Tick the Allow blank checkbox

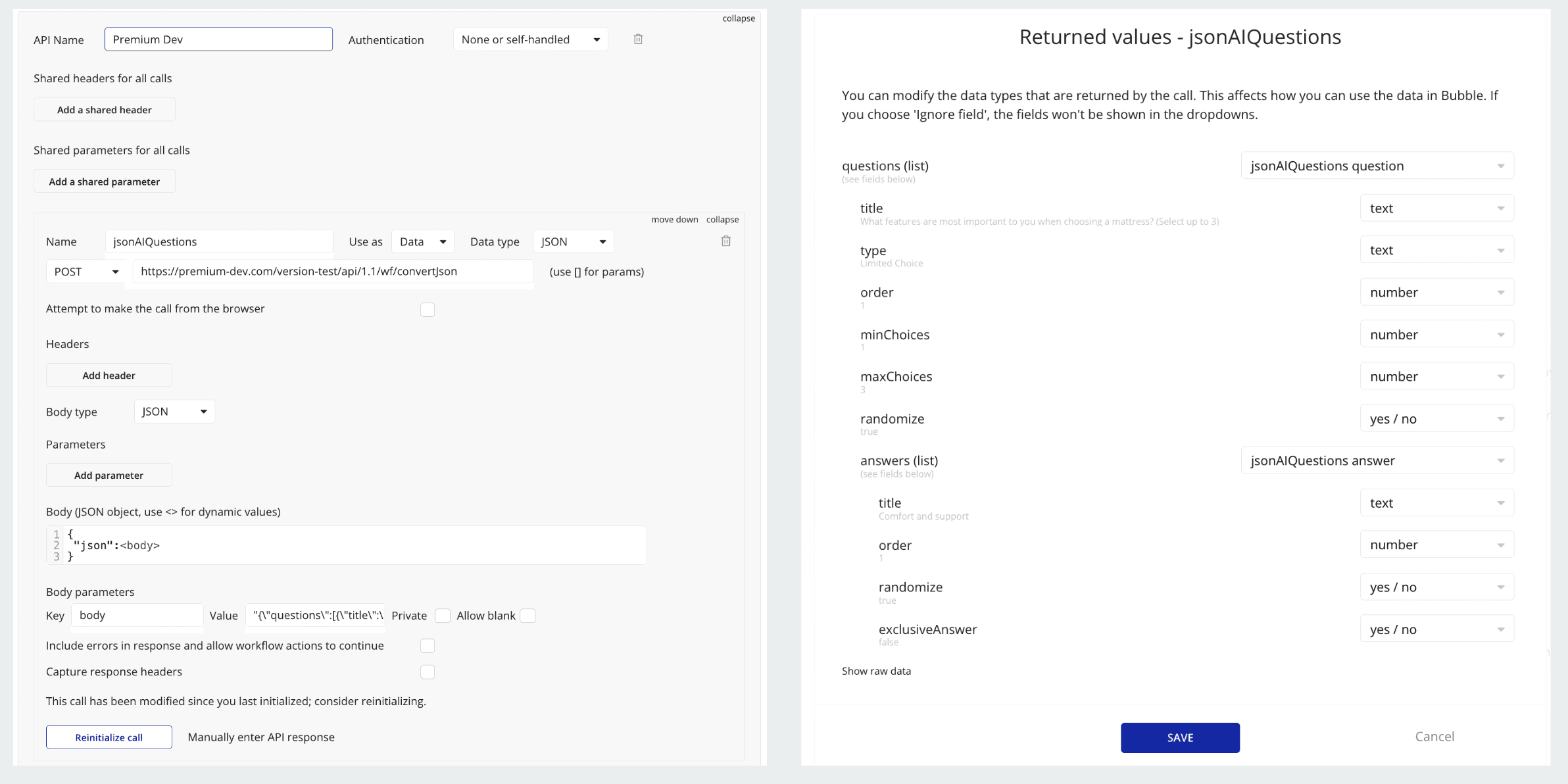[527, 616]
